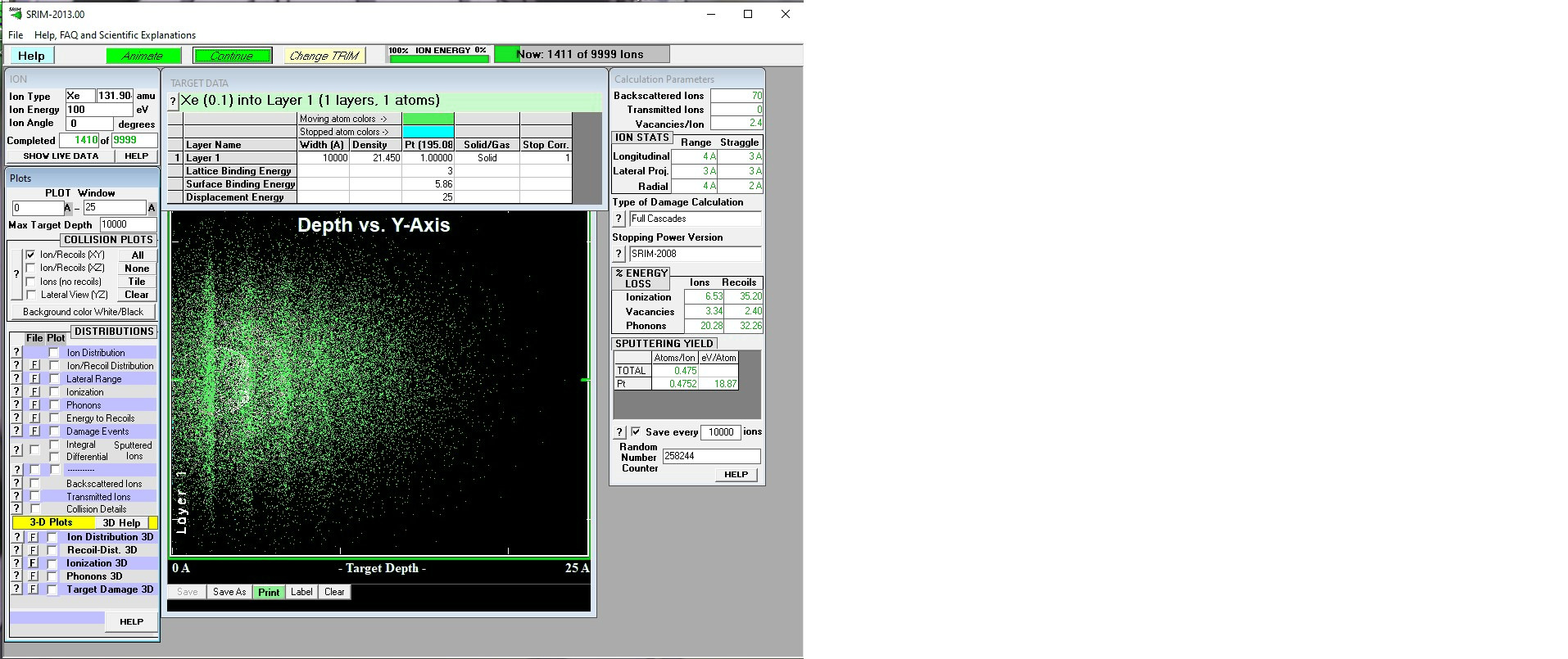Click the F file icon for Phonons row
1568x659 pixels.
[x=34, y=404]
